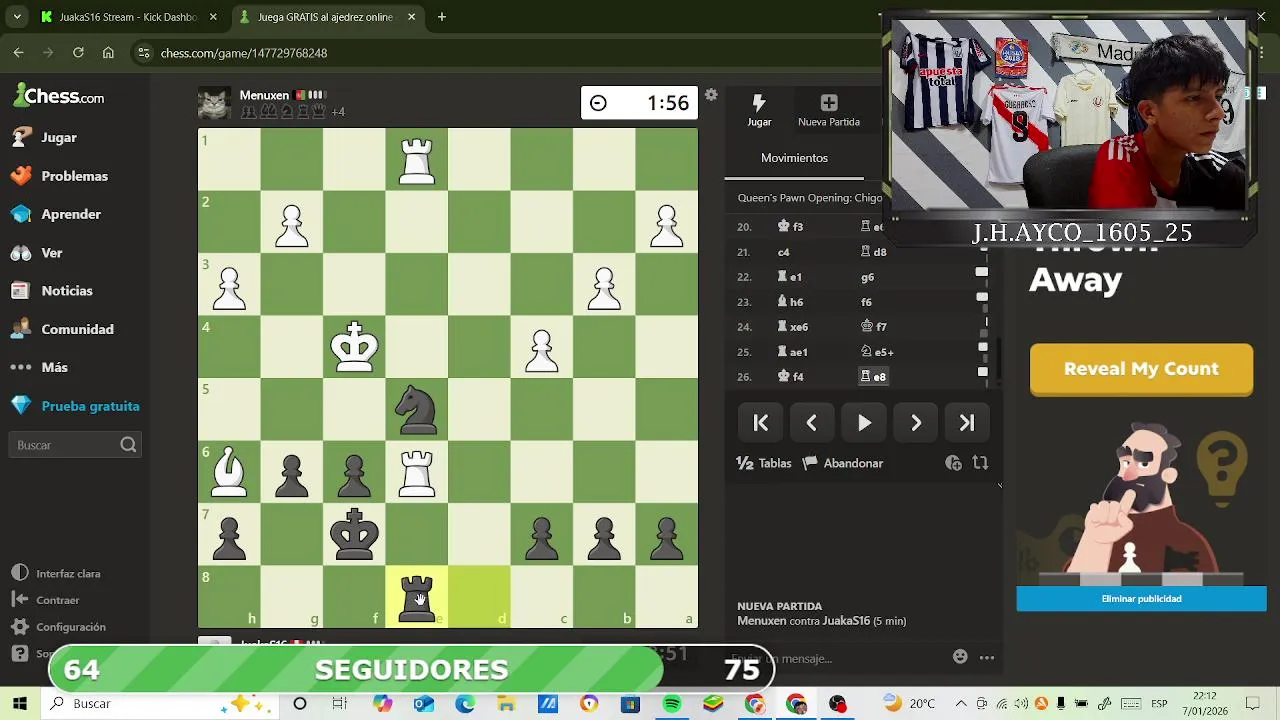The image size is (1280, 720).
Task: Play the moves automatically
Action: 864,423
